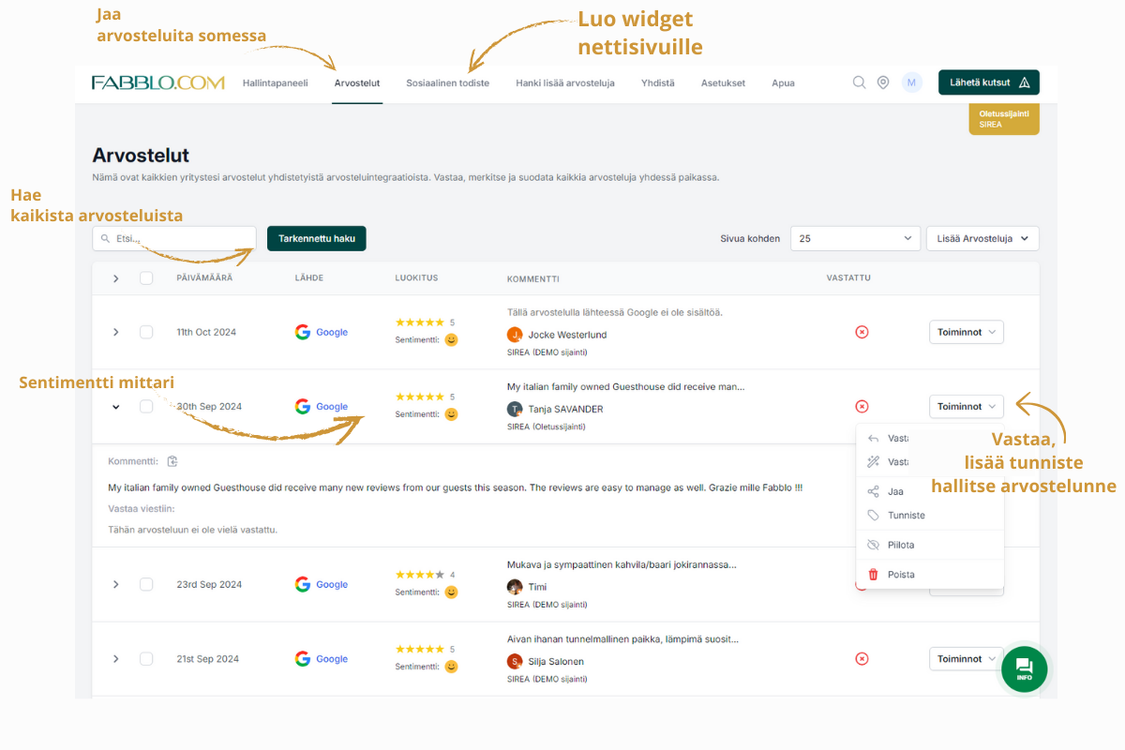1125x750 pixels.
Task: Click the Oletussijainti SIREA badge
Action: tap(1004, 119)
